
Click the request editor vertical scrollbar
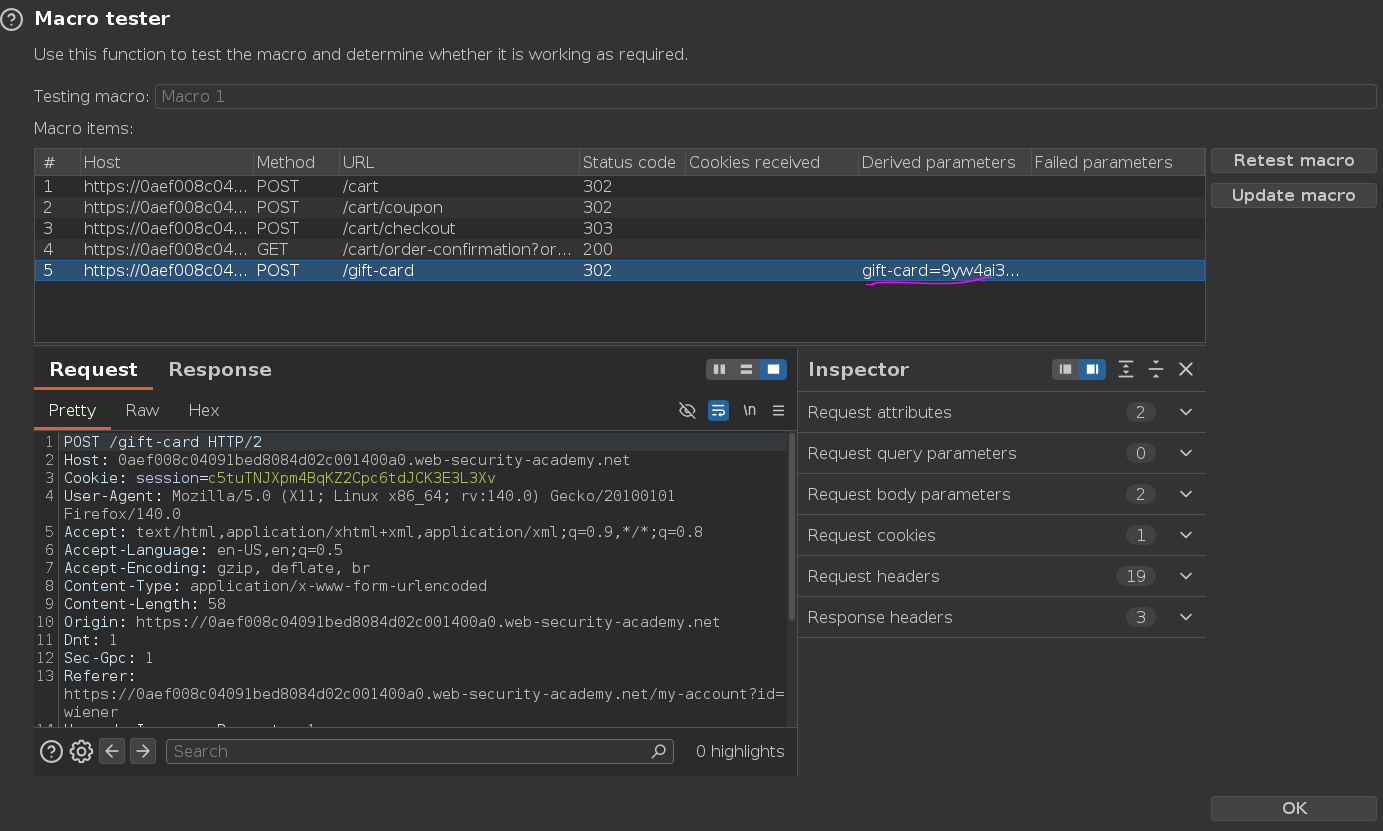792,527
